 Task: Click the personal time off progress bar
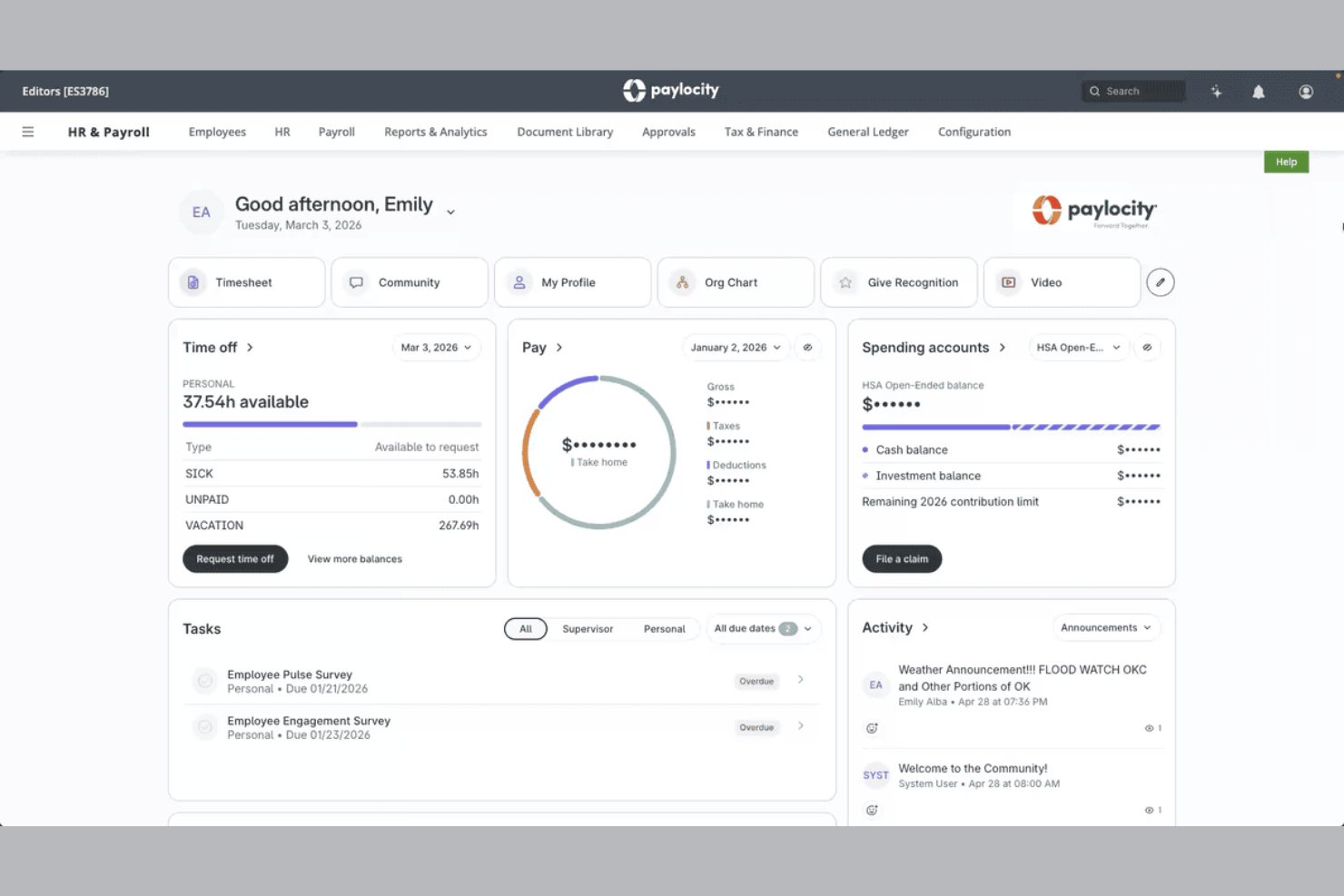point(331,424)
